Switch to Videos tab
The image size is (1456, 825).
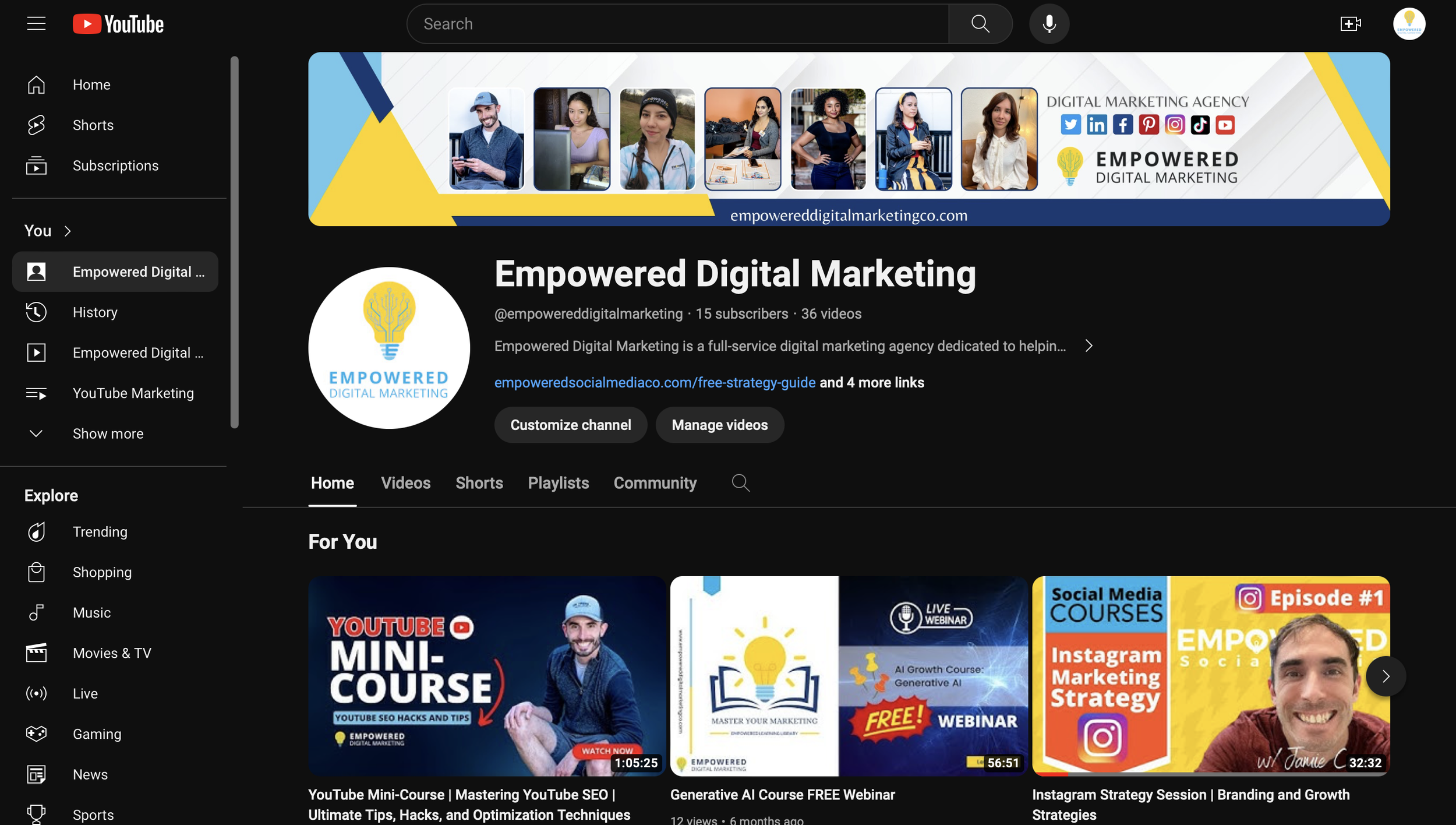(405, 483)
